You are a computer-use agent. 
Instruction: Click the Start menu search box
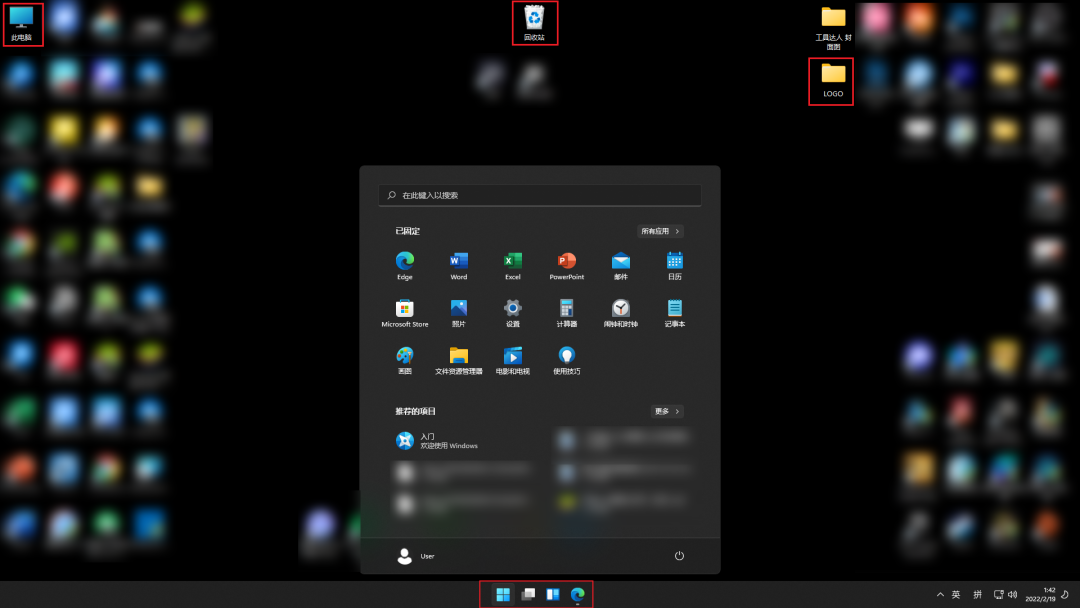(x=540, y=195)
